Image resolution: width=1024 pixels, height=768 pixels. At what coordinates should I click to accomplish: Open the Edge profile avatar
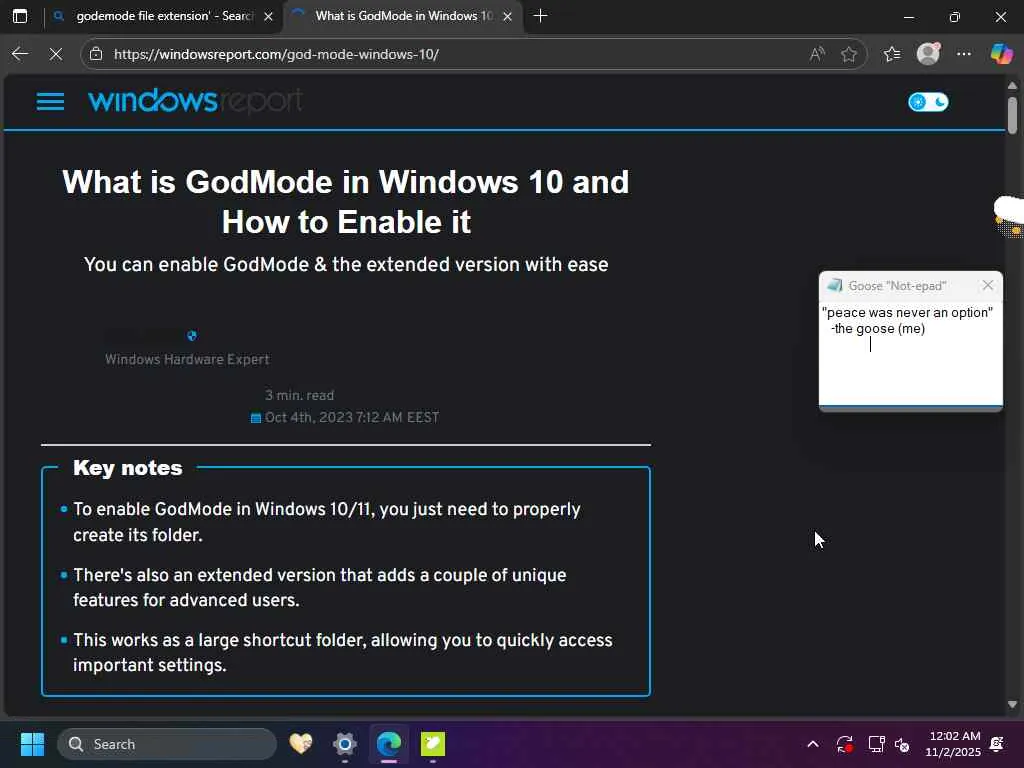[x=928, y=54]
